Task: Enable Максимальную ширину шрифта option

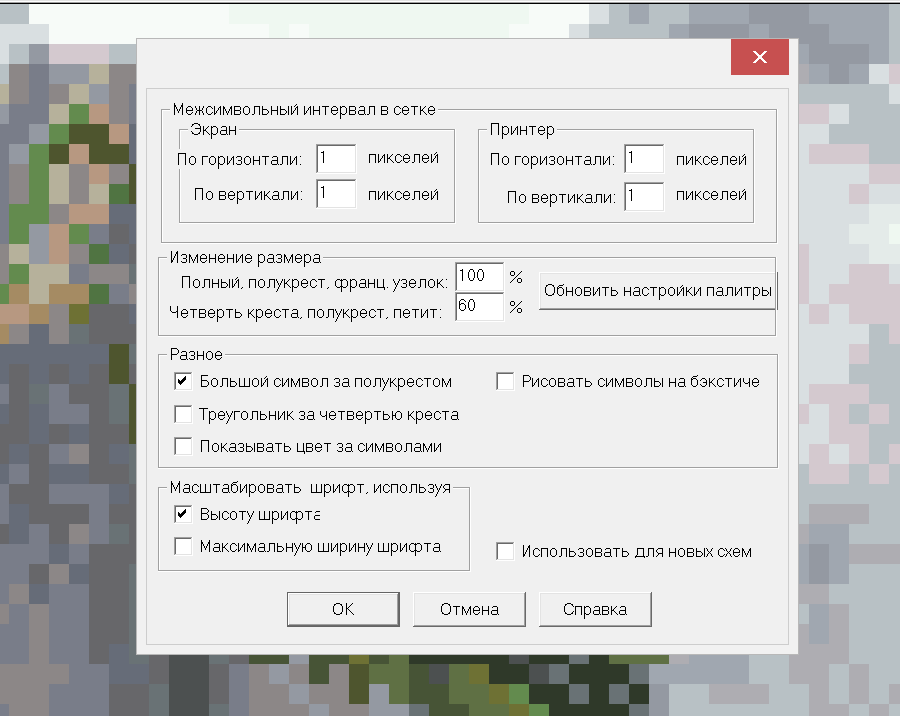Action: click(183, 547)
